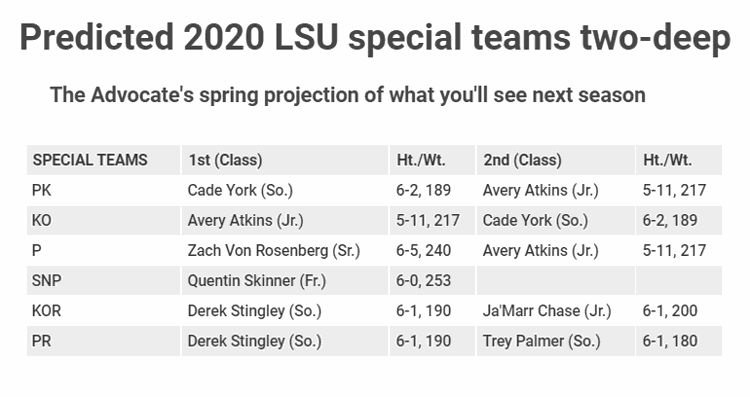Viewport: 750px width, 397px height.
Task: Click Trey Palmer (So.) cell
Action: click(541, 341)
